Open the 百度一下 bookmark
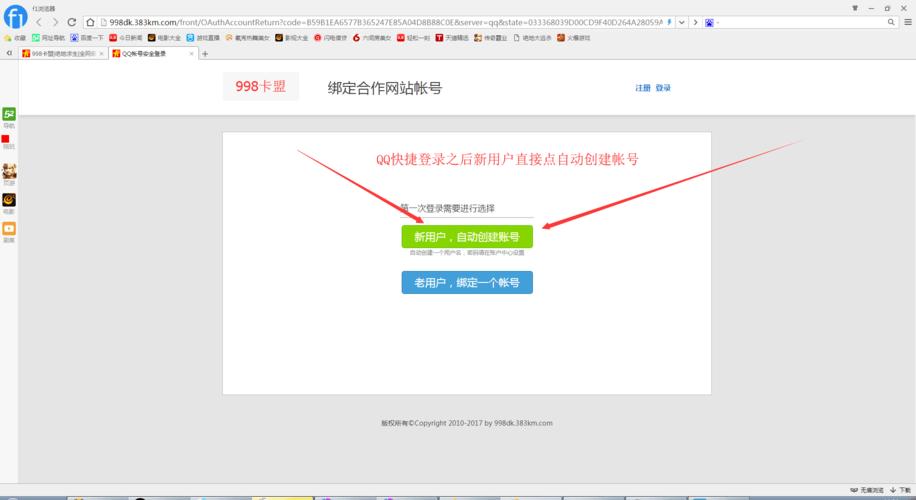This screenshot has height=500, width=916. pos(87,37)
